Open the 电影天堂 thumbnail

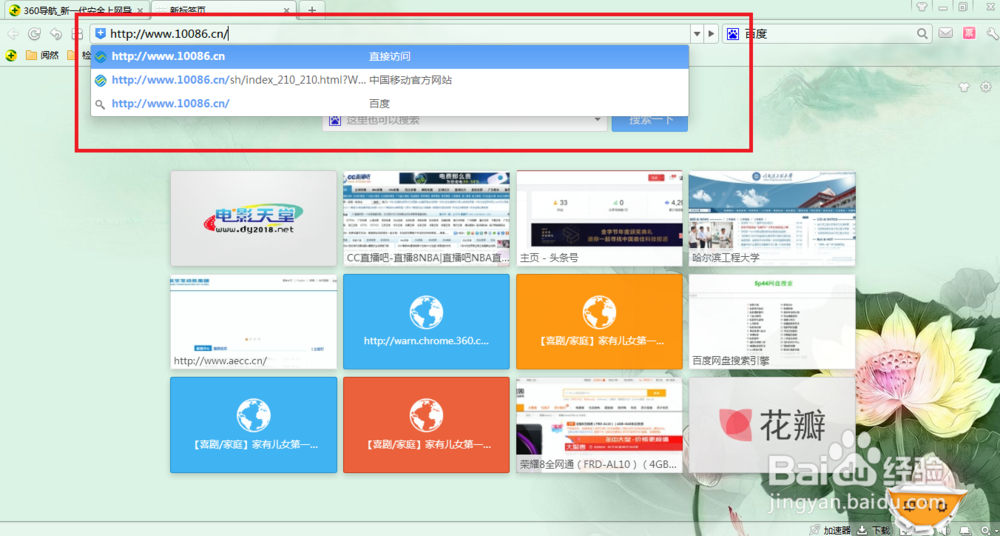[253, 218]
